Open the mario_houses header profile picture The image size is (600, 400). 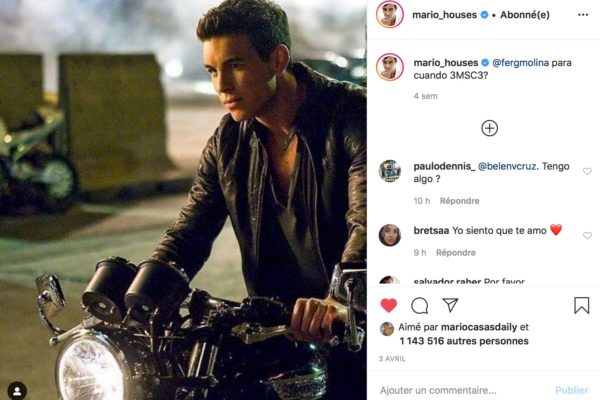coord(389,16)
